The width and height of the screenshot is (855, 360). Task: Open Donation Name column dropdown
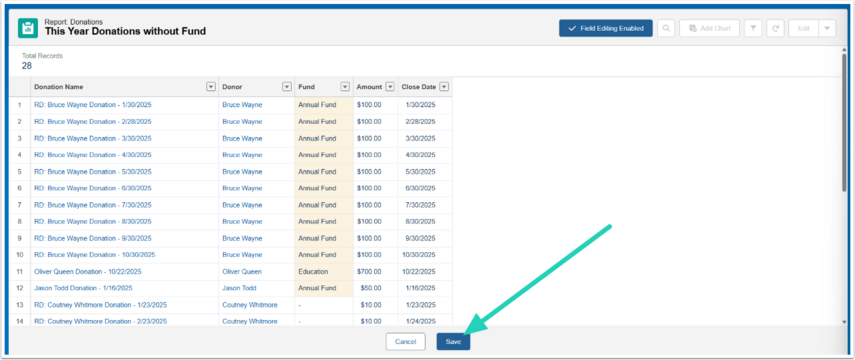coord(211,87)
